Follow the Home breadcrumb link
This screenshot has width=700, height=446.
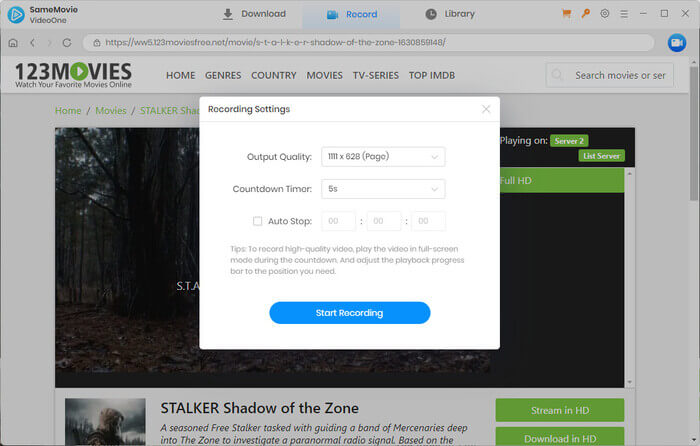coord(68,111)
